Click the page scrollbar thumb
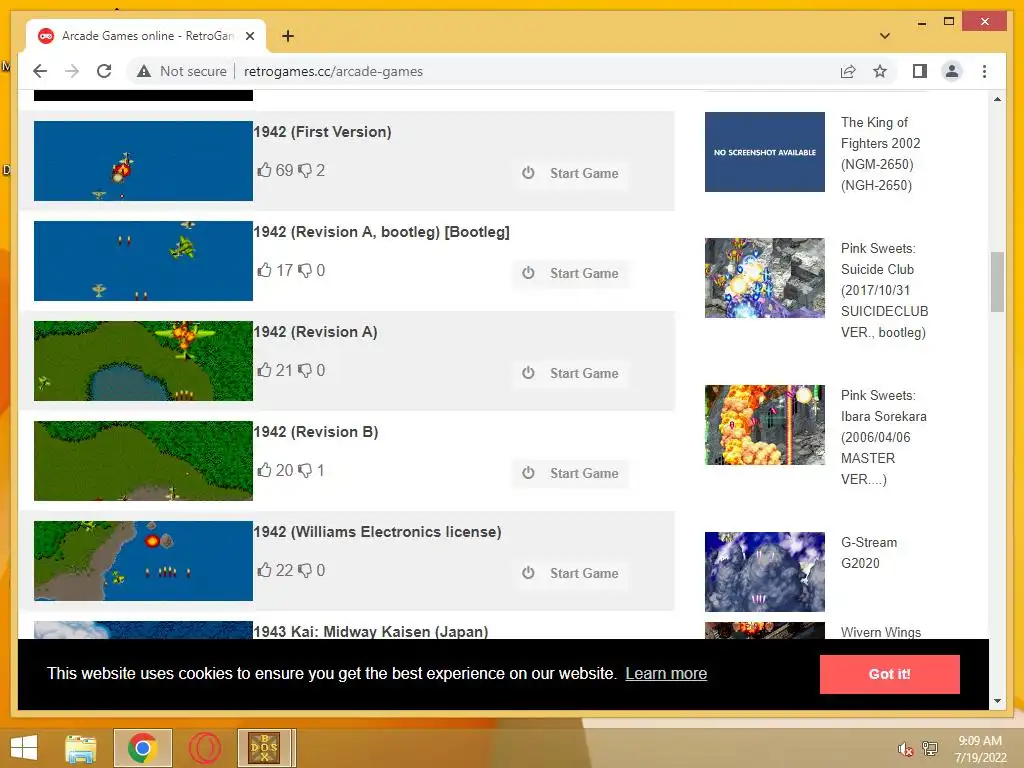The image size is (1024, 768). pos(997,281)
